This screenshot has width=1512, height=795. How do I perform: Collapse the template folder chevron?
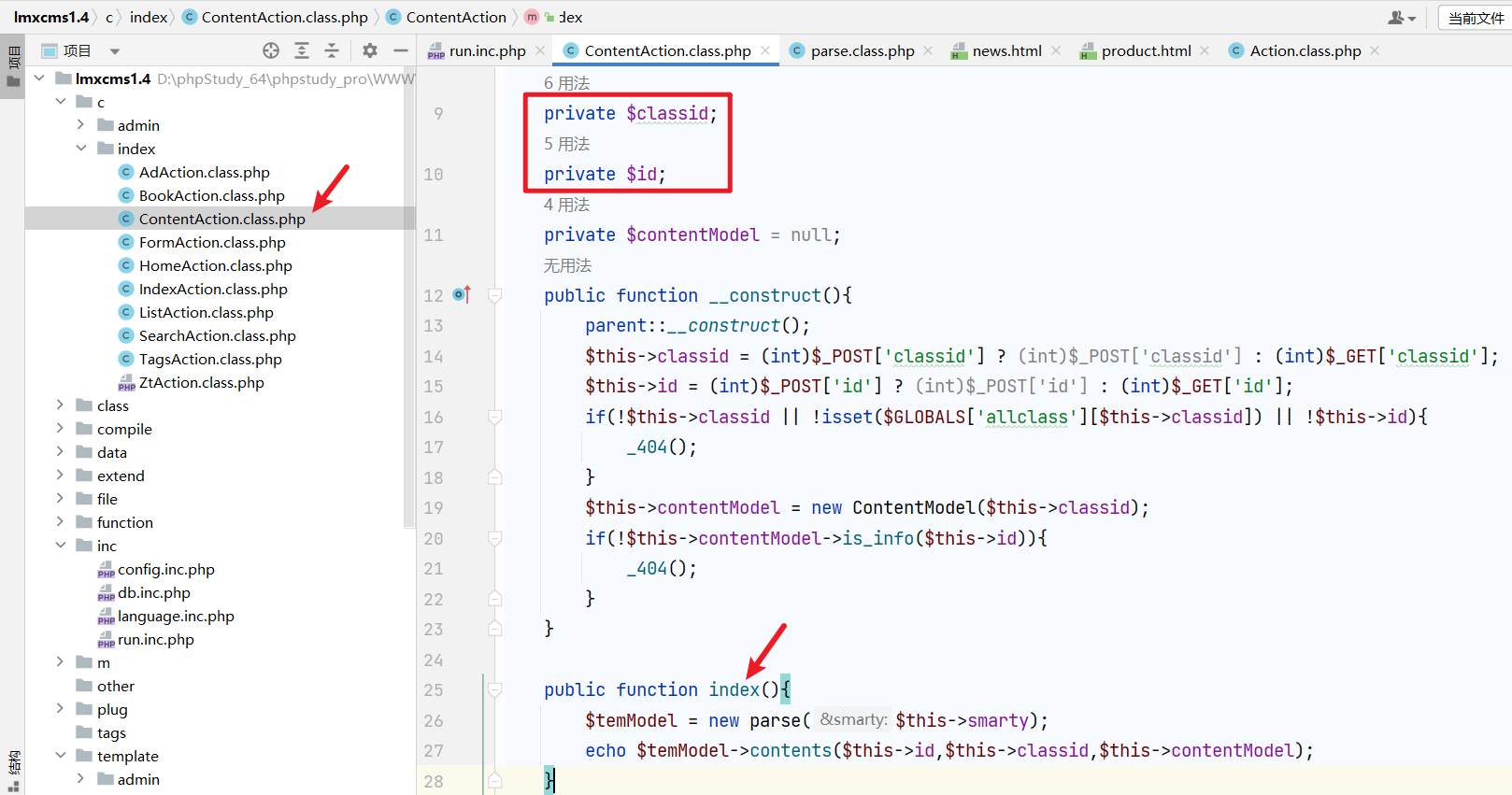click(x=61, y=756)
